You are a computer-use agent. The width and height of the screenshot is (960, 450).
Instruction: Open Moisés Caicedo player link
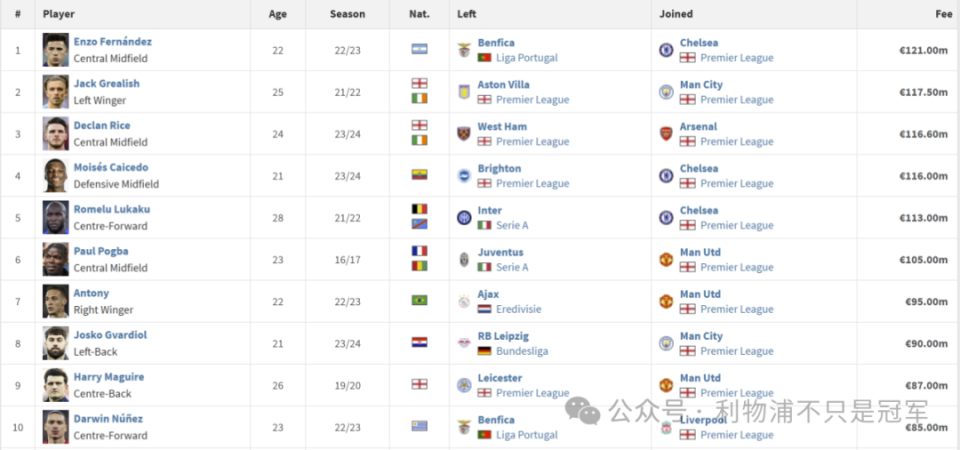(x=111, y=167)
